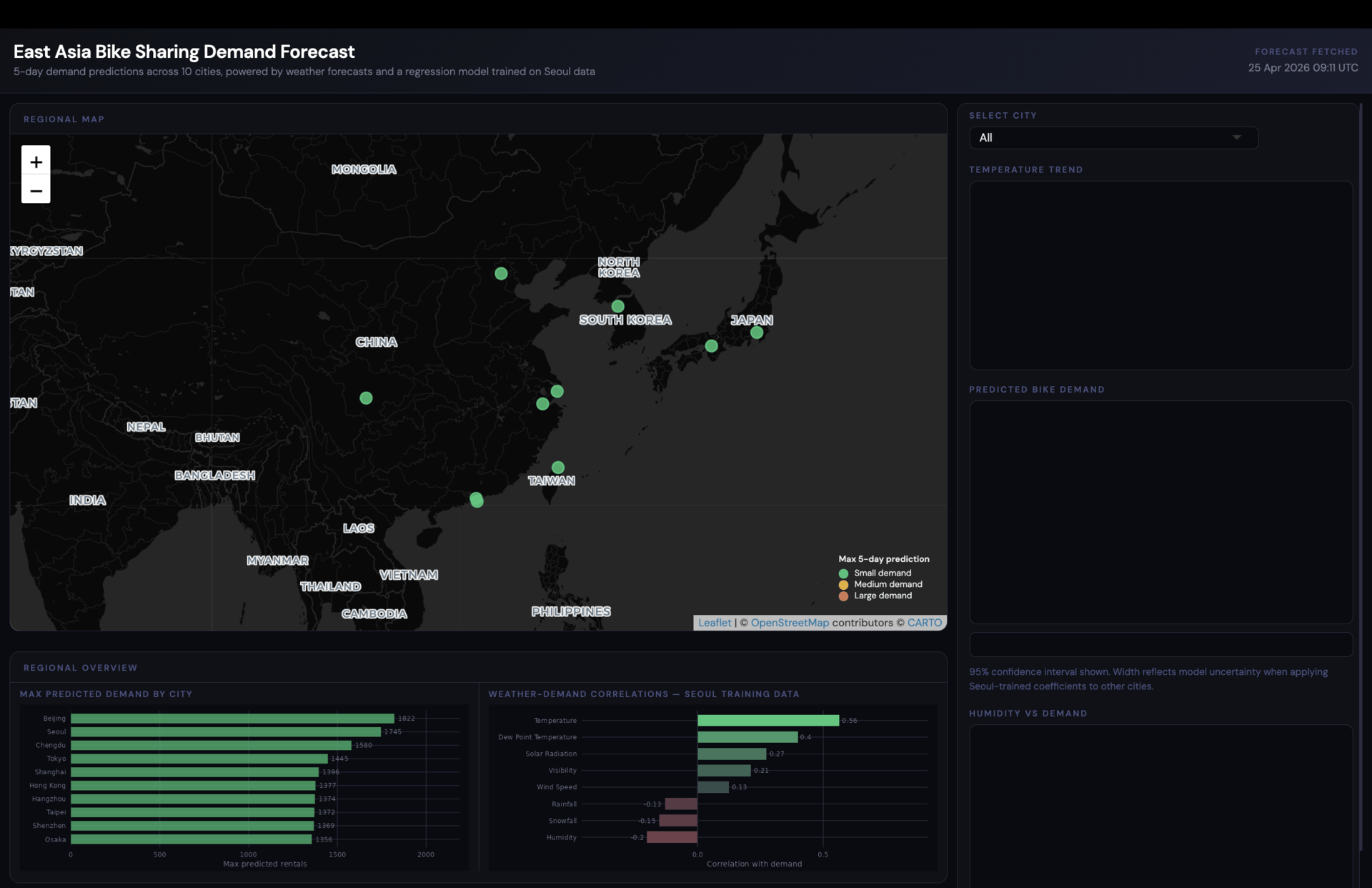Open the Leaflet attribution link
Screen dimensions: 1372x888
714,622
